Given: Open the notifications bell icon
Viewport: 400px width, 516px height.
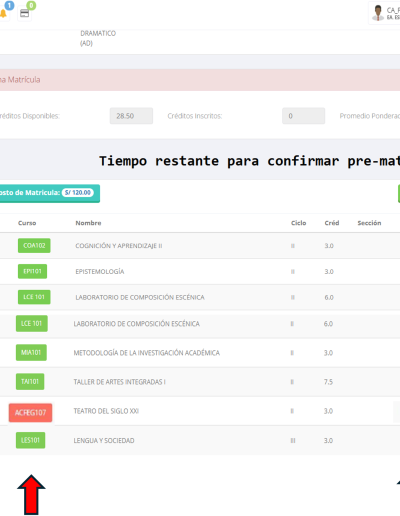Looking at the screenshot, I should pyautogui.click(x=3, y=13).
